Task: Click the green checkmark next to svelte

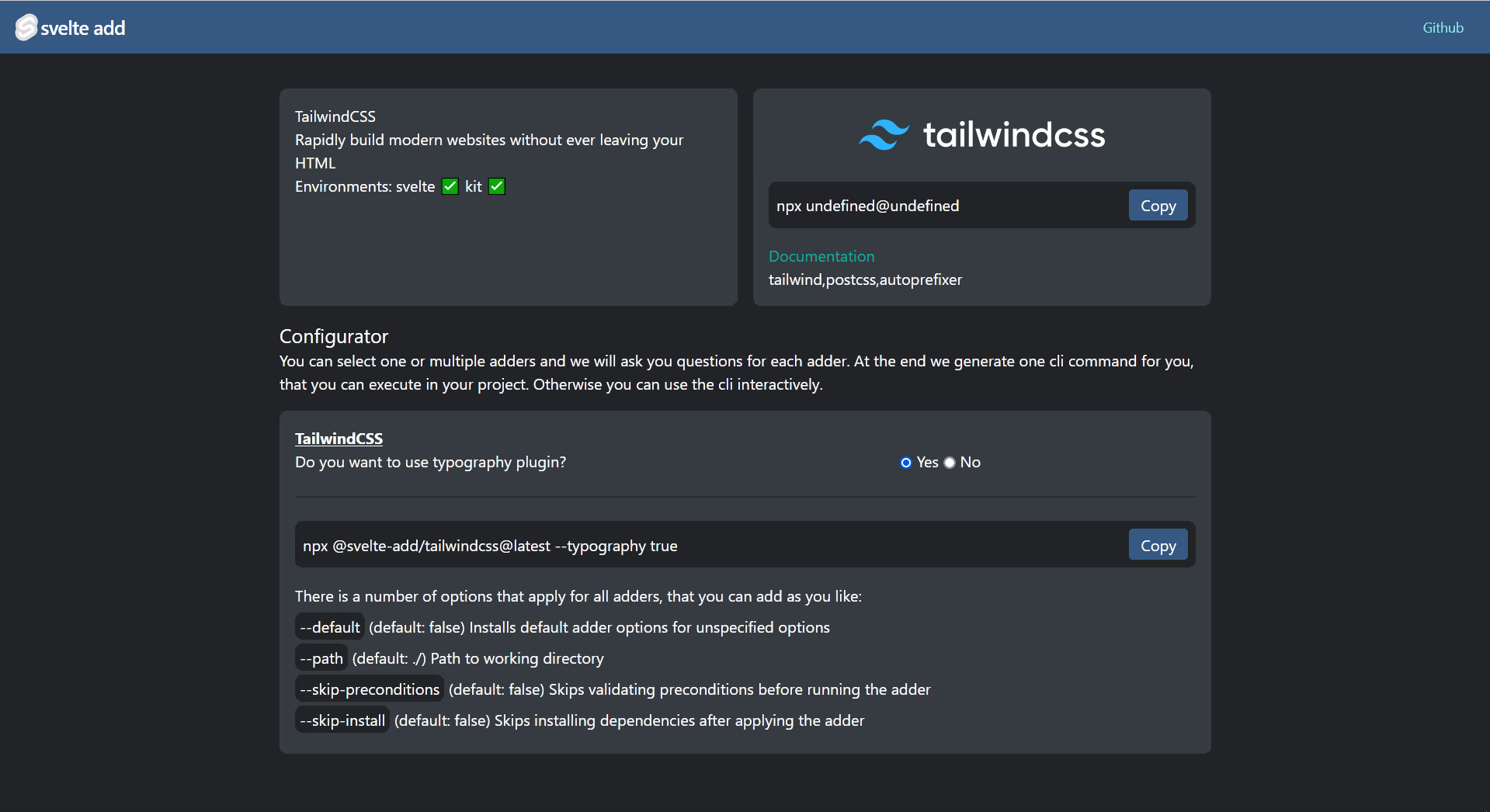Action: (x=450, y=186)
